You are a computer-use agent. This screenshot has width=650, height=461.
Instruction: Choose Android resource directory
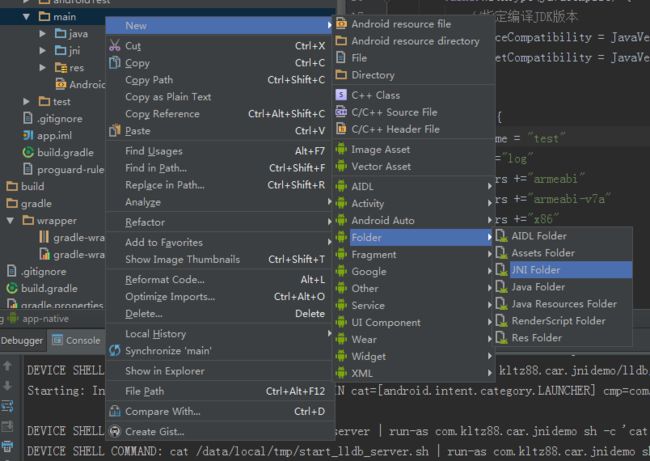[414, 41]
